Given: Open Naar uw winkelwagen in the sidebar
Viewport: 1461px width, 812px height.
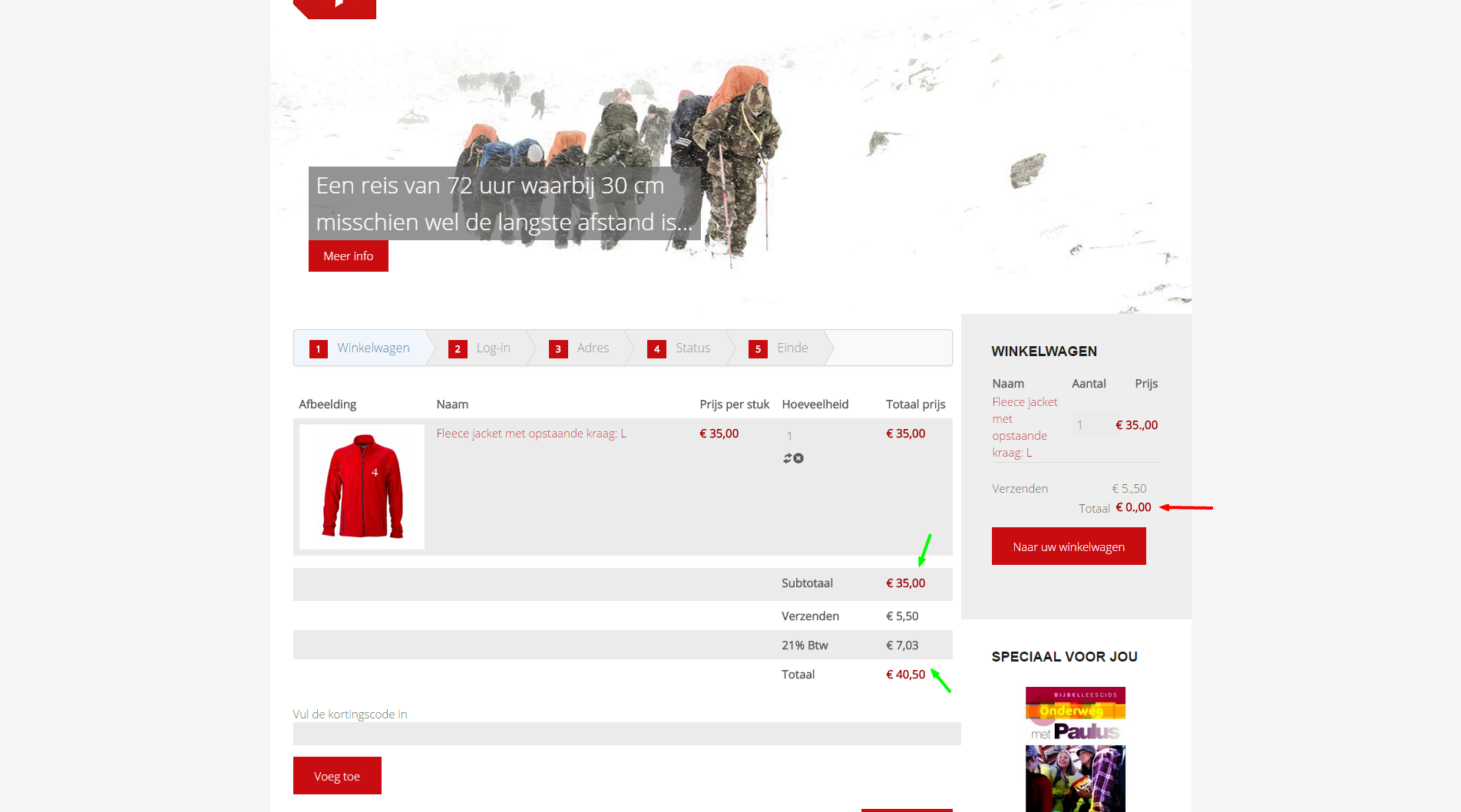Looking at the screenshot, I should click(1069, 546).
